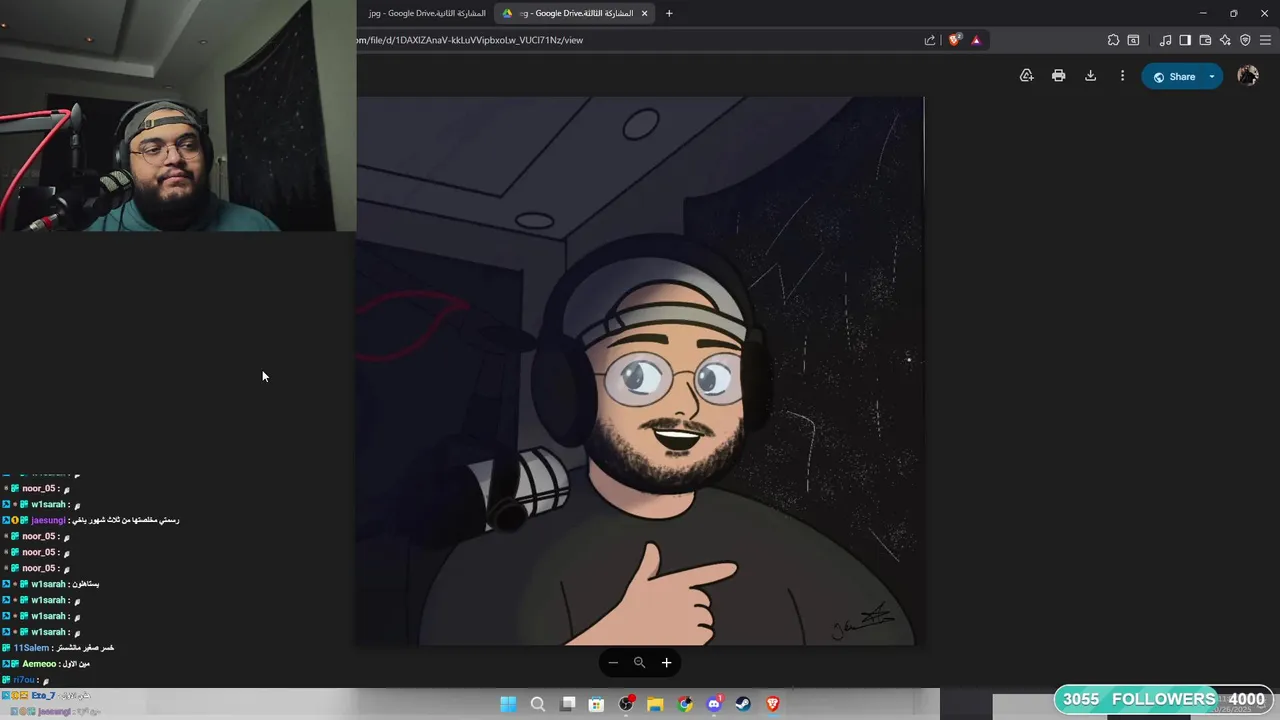
Task: Open the media playlist music note icon
Action: click(1165, 40)
